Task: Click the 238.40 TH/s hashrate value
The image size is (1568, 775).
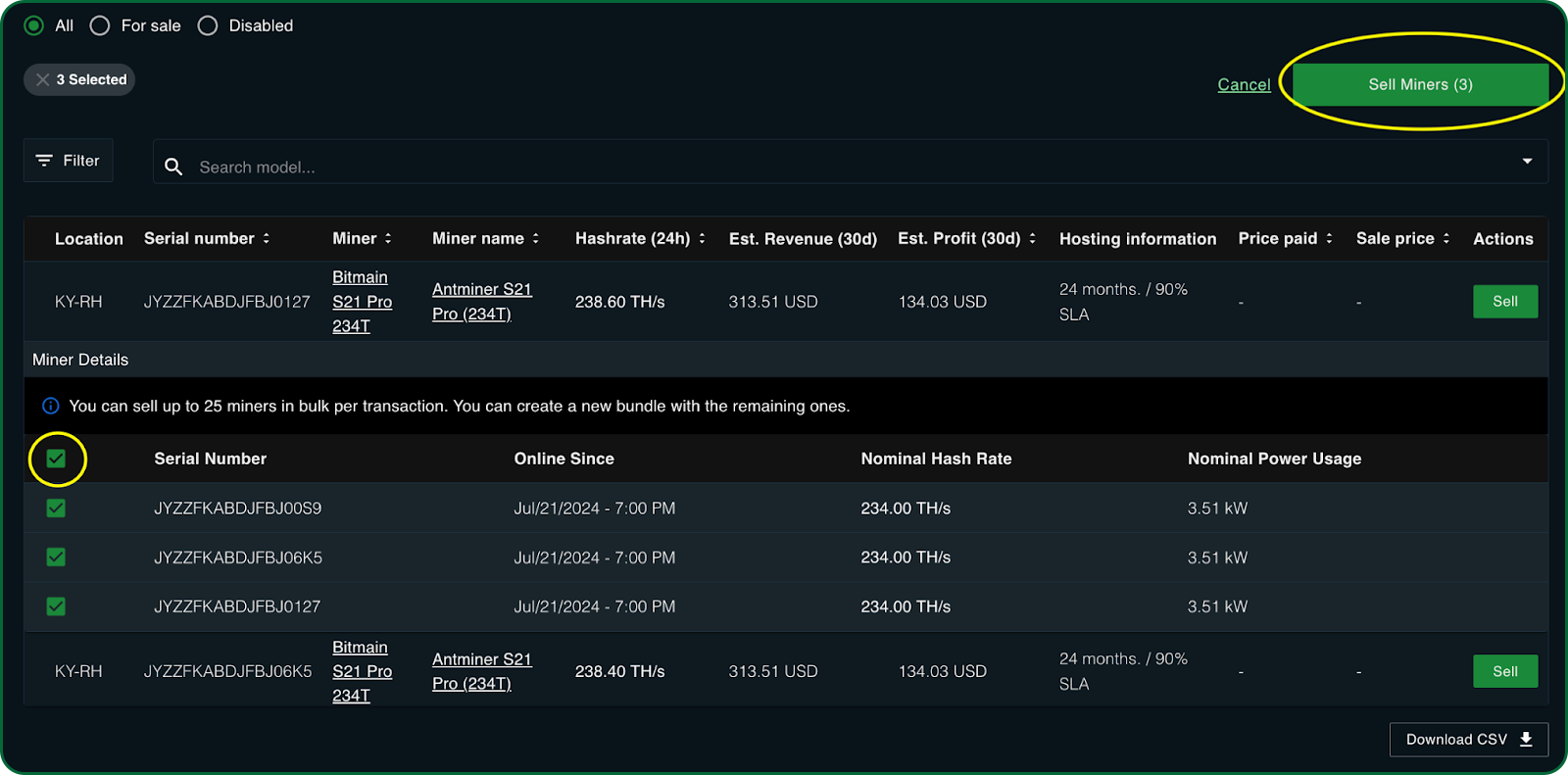Action: [619, 671]
